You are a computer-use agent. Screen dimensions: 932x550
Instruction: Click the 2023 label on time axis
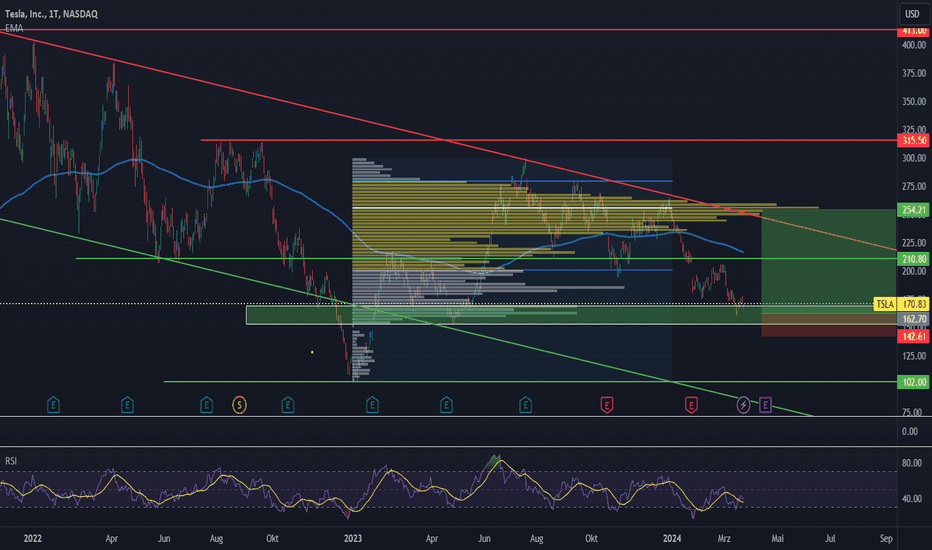352,538
